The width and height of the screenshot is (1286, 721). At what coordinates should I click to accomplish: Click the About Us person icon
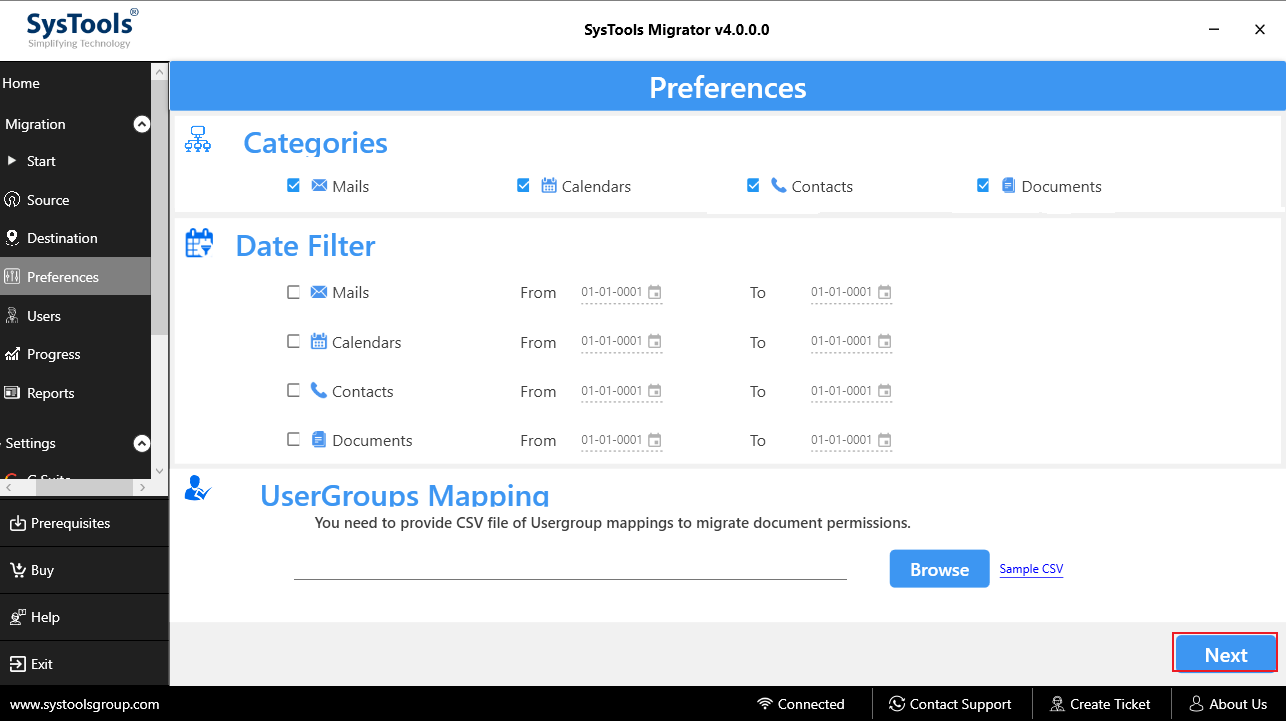coord(1196,704)
